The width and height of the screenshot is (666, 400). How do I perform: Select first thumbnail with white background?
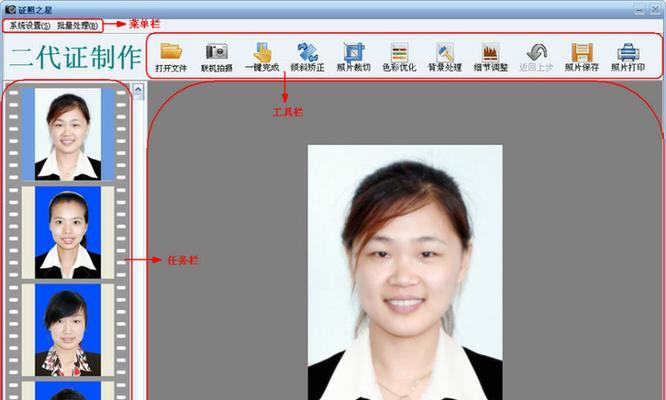68,134
